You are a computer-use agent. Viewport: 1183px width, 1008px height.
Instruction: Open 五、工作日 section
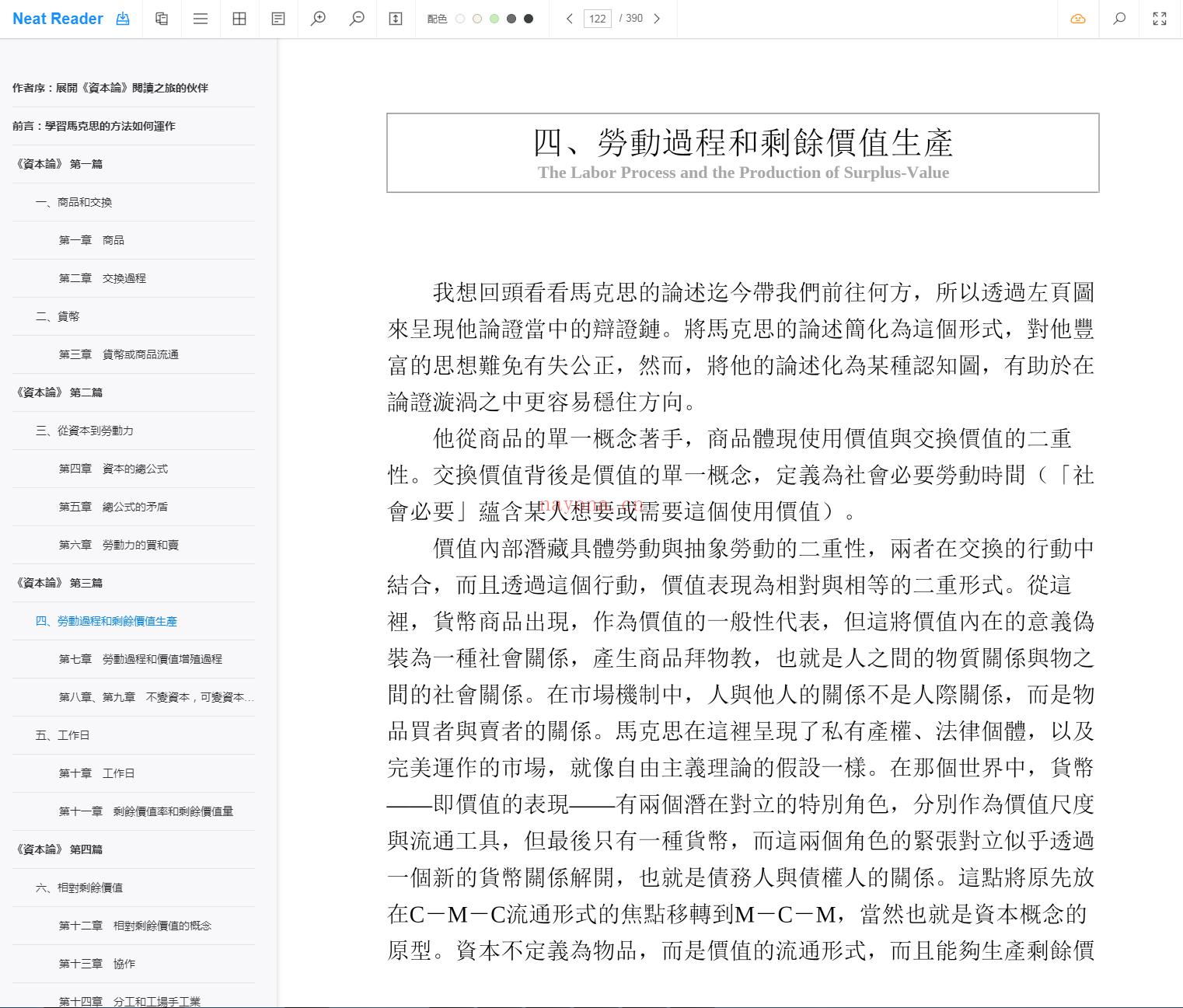63,735
